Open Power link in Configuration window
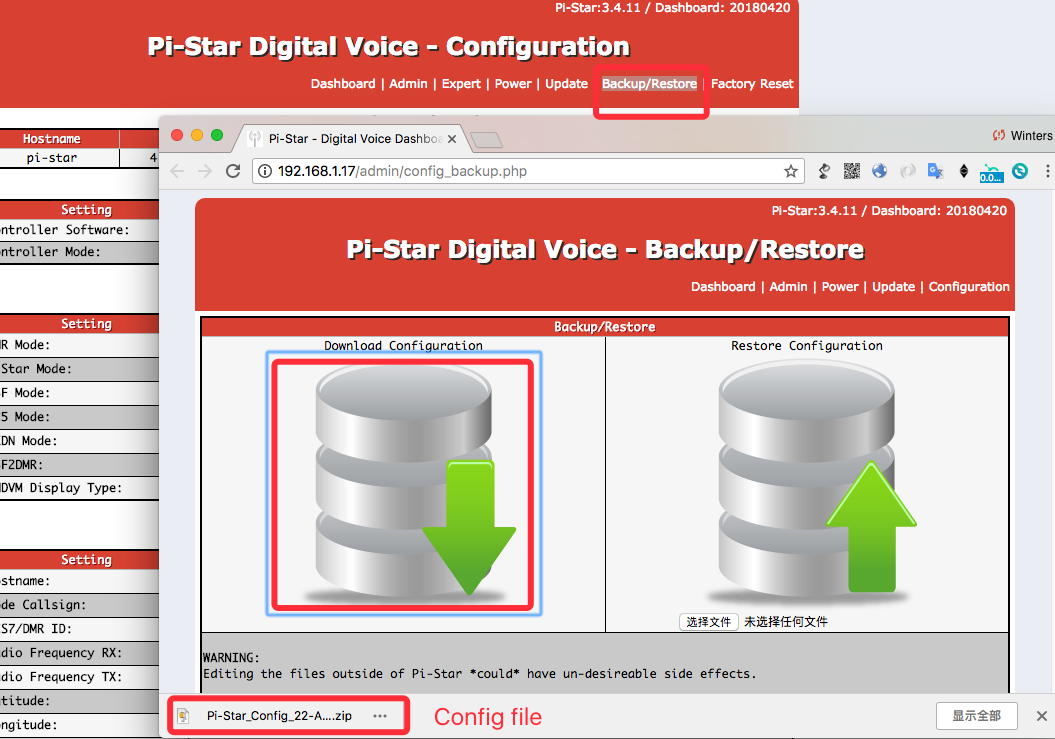 513,83
